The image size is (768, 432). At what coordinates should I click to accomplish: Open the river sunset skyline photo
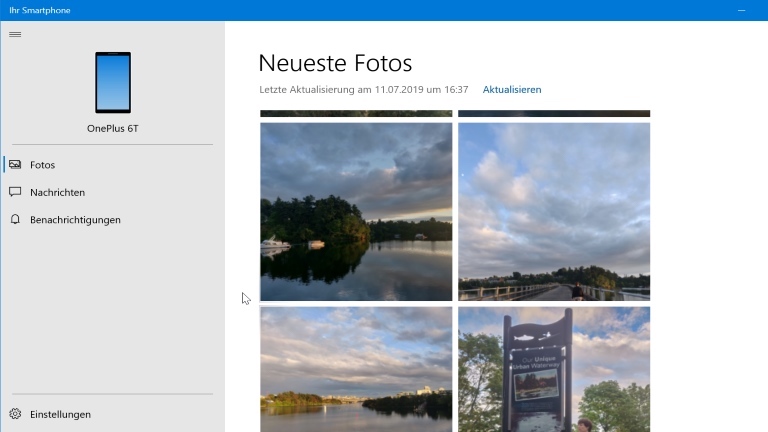[356, 369]
